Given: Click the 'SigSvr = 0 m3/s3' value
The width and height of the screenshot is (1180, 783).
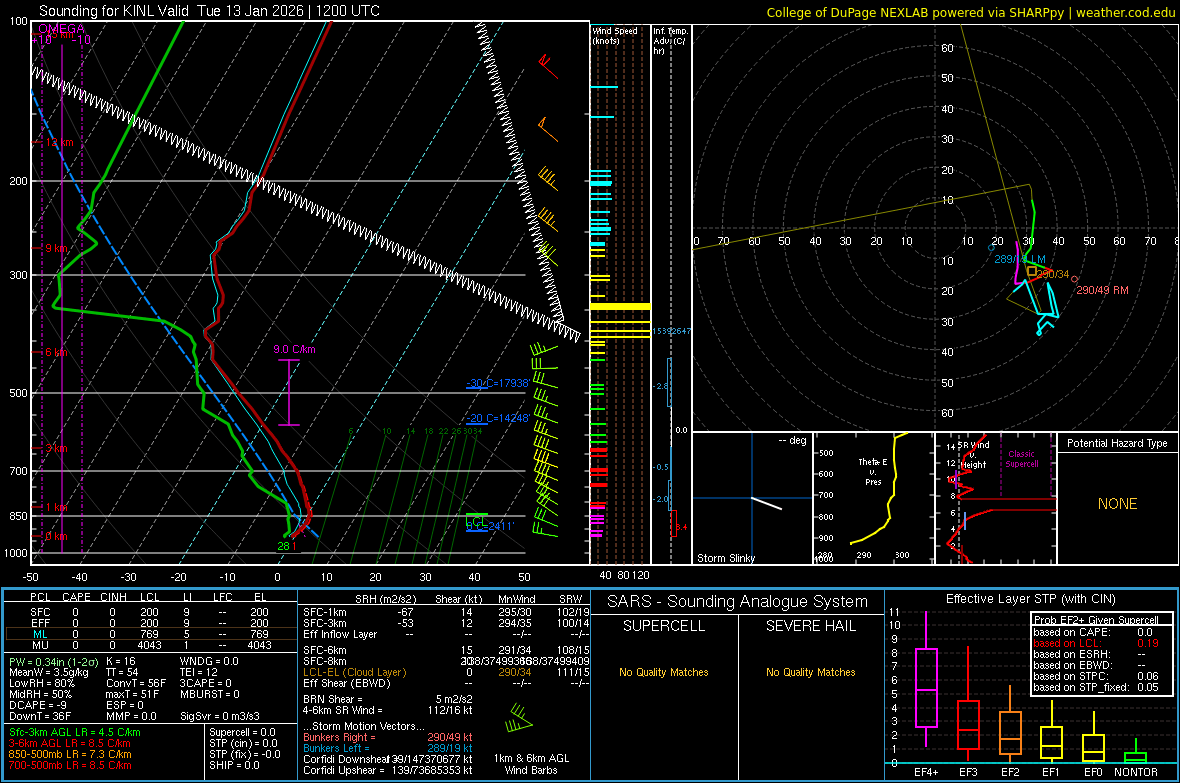Looking at the screenshot, I should coord(220,716).
